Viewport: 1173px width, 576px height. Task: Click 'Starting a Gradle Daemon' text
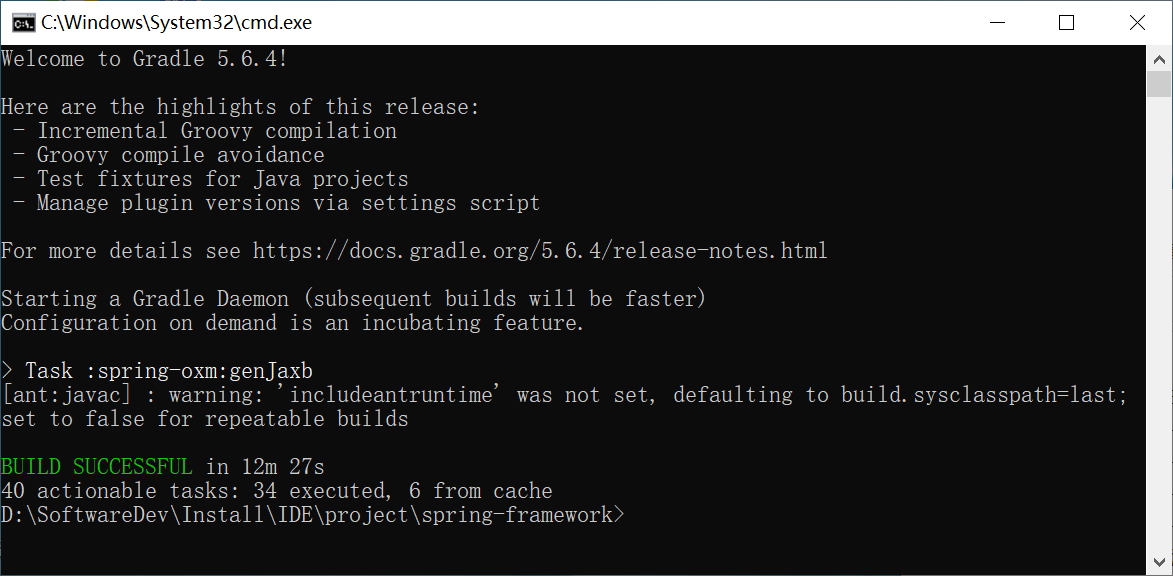(x=145, y=299)
